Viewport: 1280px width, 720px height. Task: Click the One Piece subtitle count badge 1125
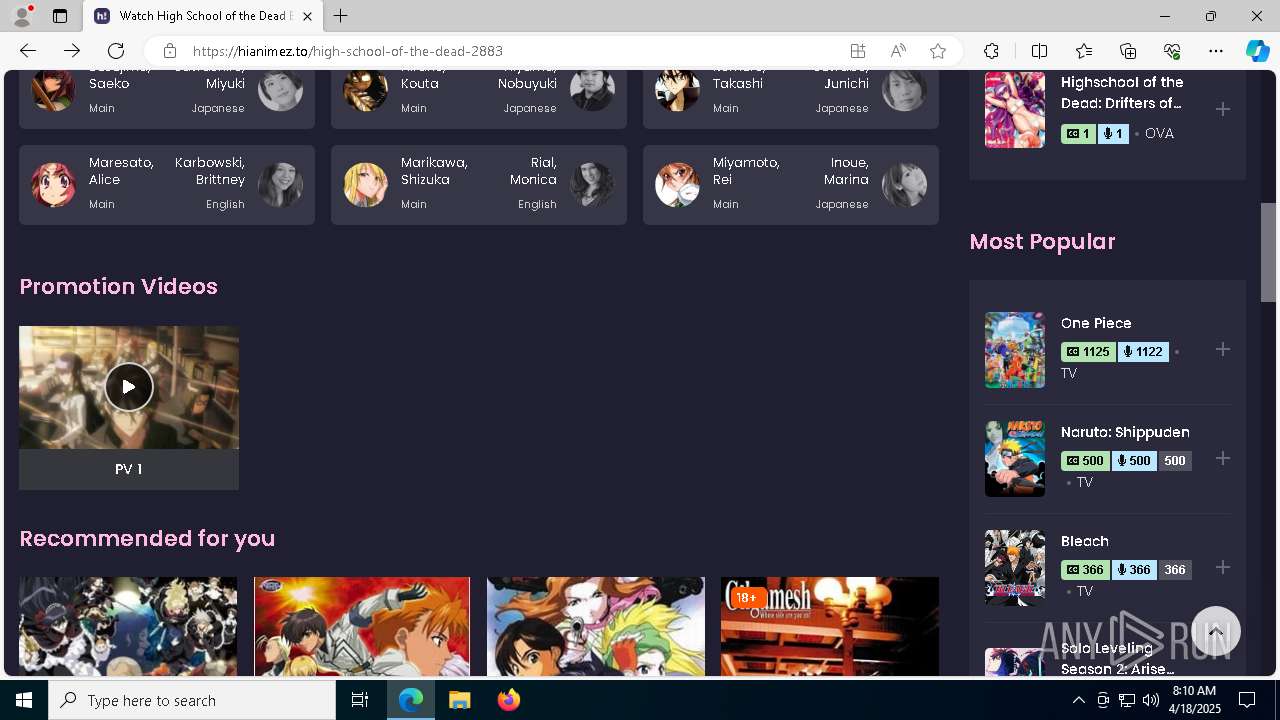pos(1088,351)
